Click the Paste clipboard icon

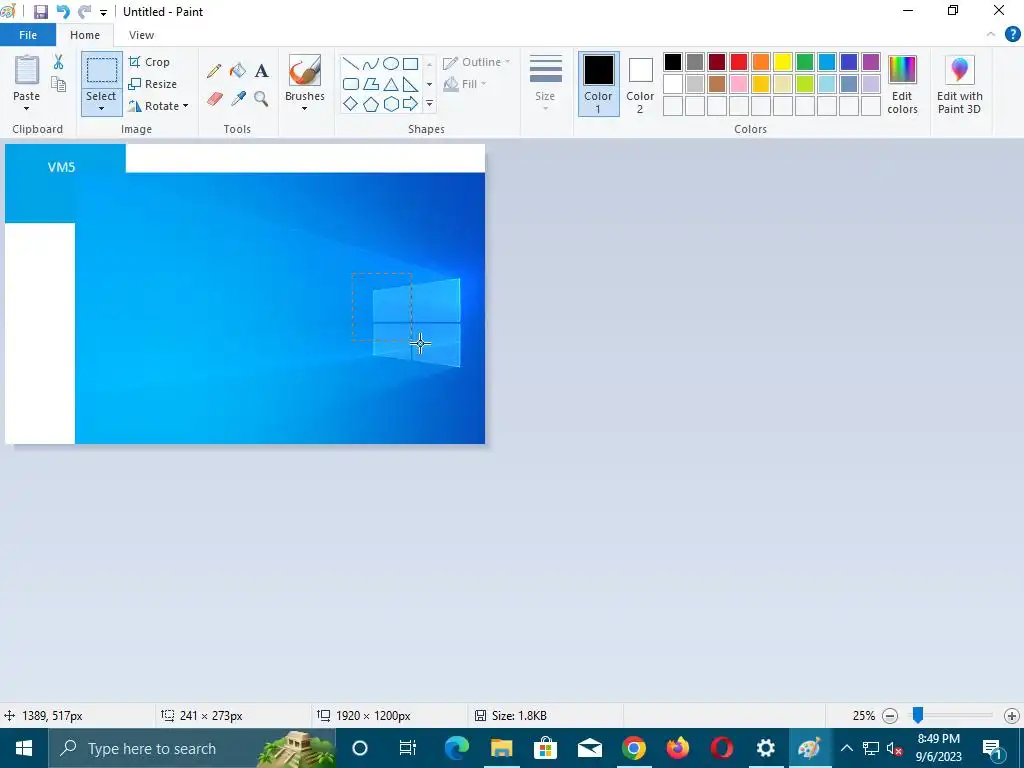[27, 71]
